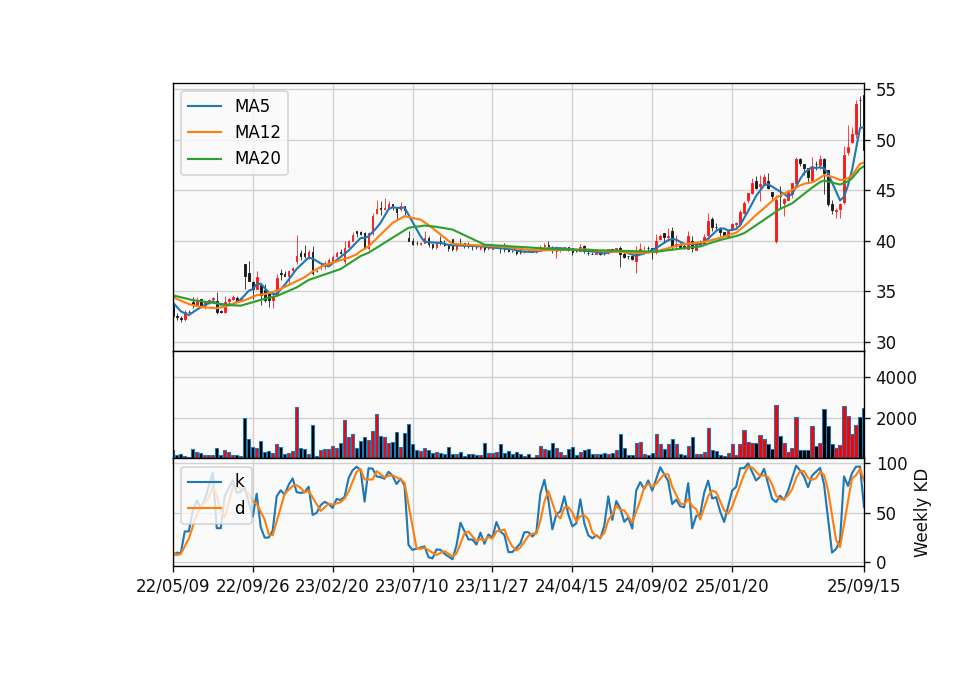Click the 22/09/26 date tick label

click(253, 586)
